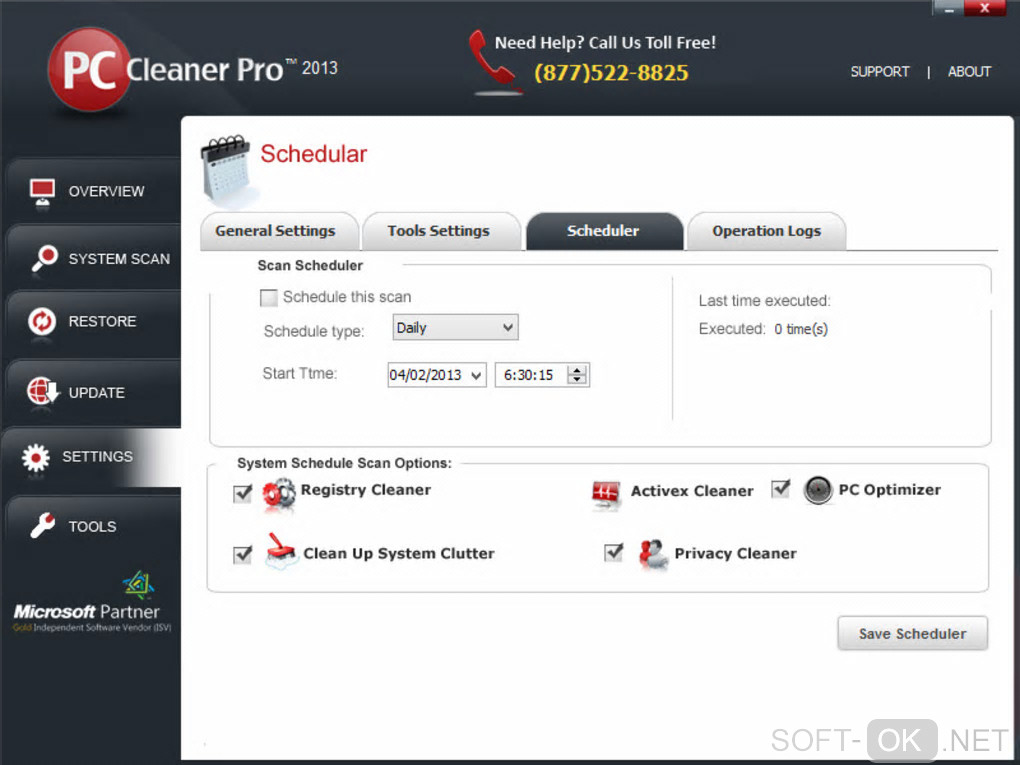Screen dimensions: 1020x765
Task: Click the Microsoft Partner badge
Action: (92, 602)
